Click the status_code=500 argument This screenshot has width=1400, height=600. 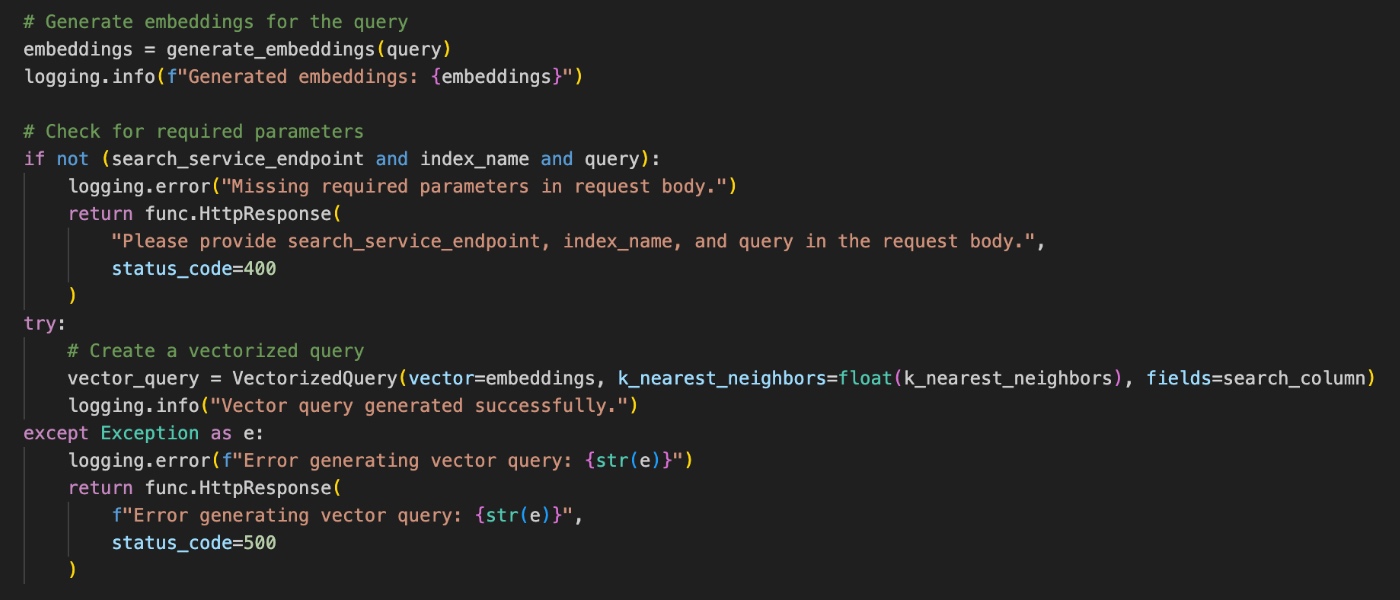coord(193,543)
